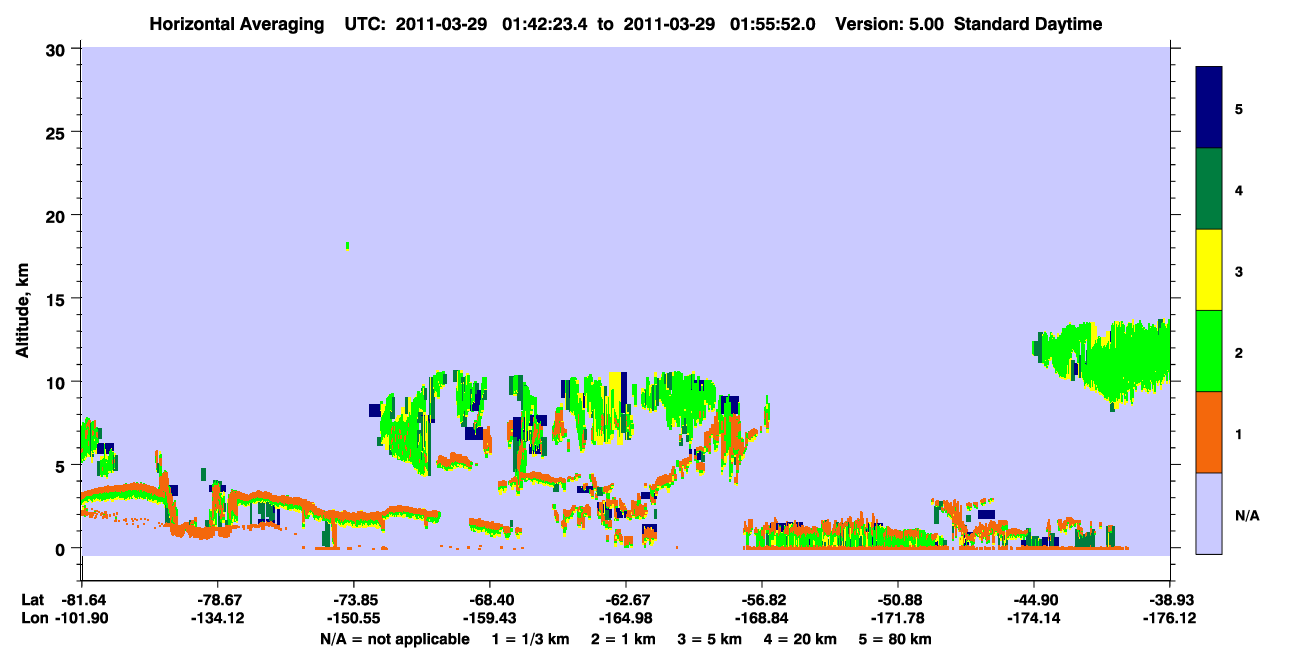This screenshot has height=667, width=1300.
Task: Click longitude value -168.84
Action: coord(762,618)
